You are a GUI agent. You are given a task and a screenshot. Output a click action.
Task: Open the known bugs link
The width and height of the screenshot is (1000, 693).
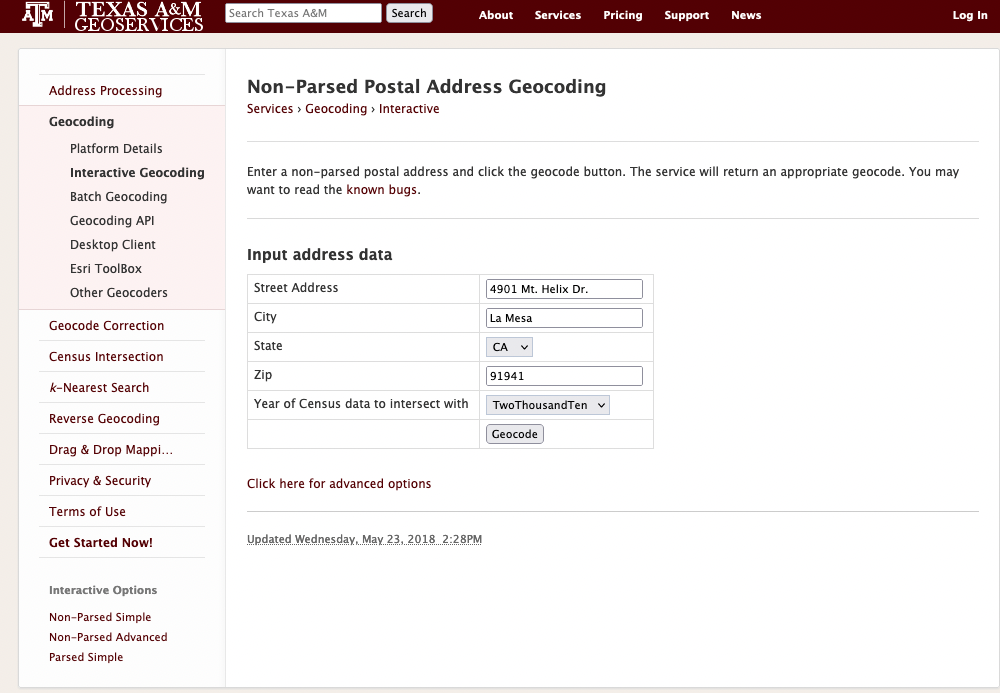click(x=382, y=190)
